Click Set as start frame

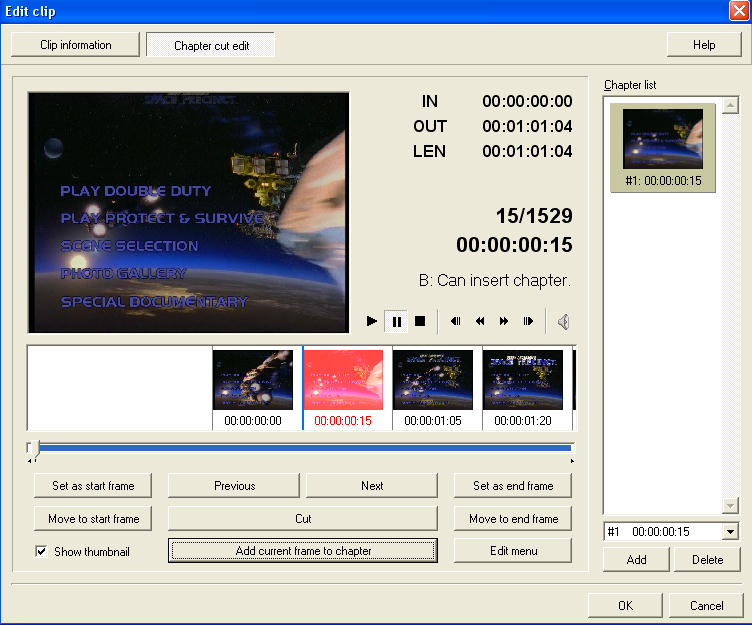(93, 486)
